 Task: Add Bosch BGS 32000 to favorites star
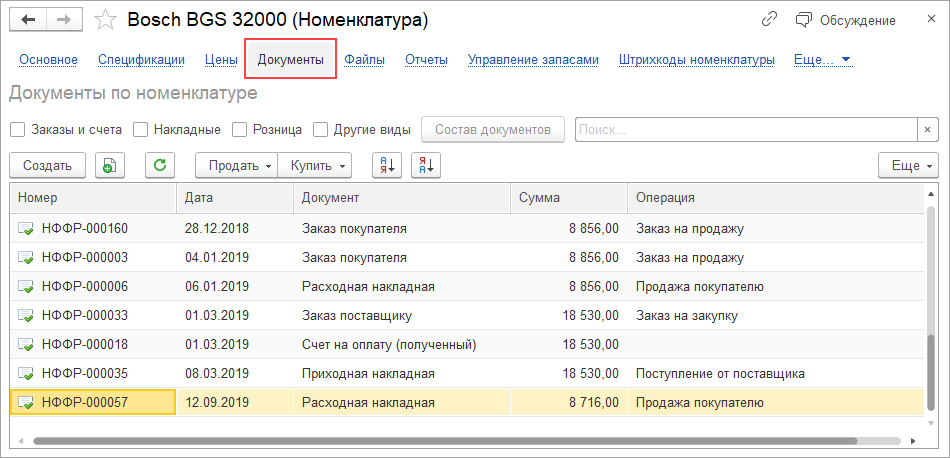pos(104,20)
